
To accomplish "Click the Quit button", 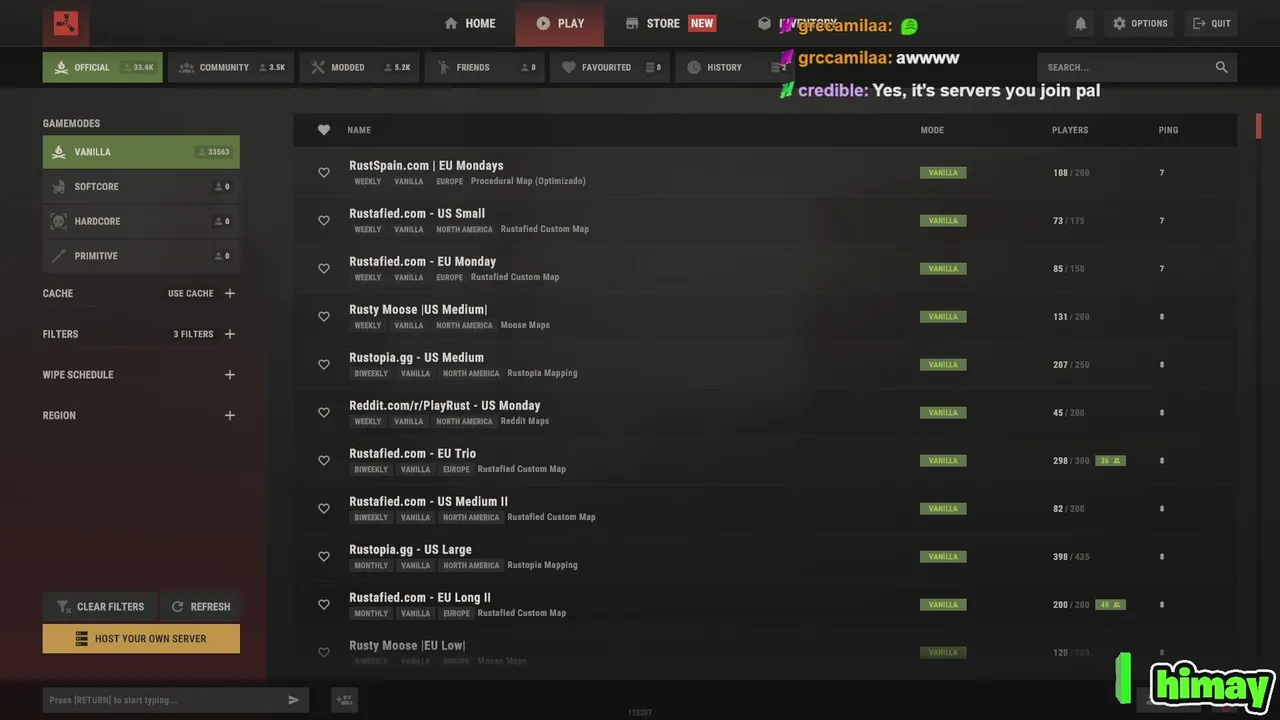I will 1211,23.
